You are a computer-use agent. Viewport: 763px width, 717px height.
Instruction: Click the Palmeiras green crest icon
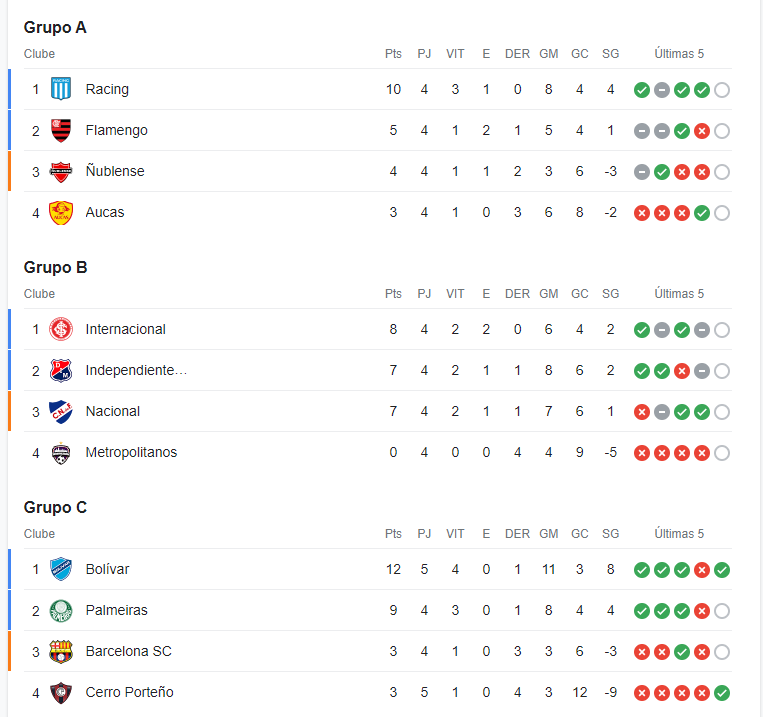61,610
